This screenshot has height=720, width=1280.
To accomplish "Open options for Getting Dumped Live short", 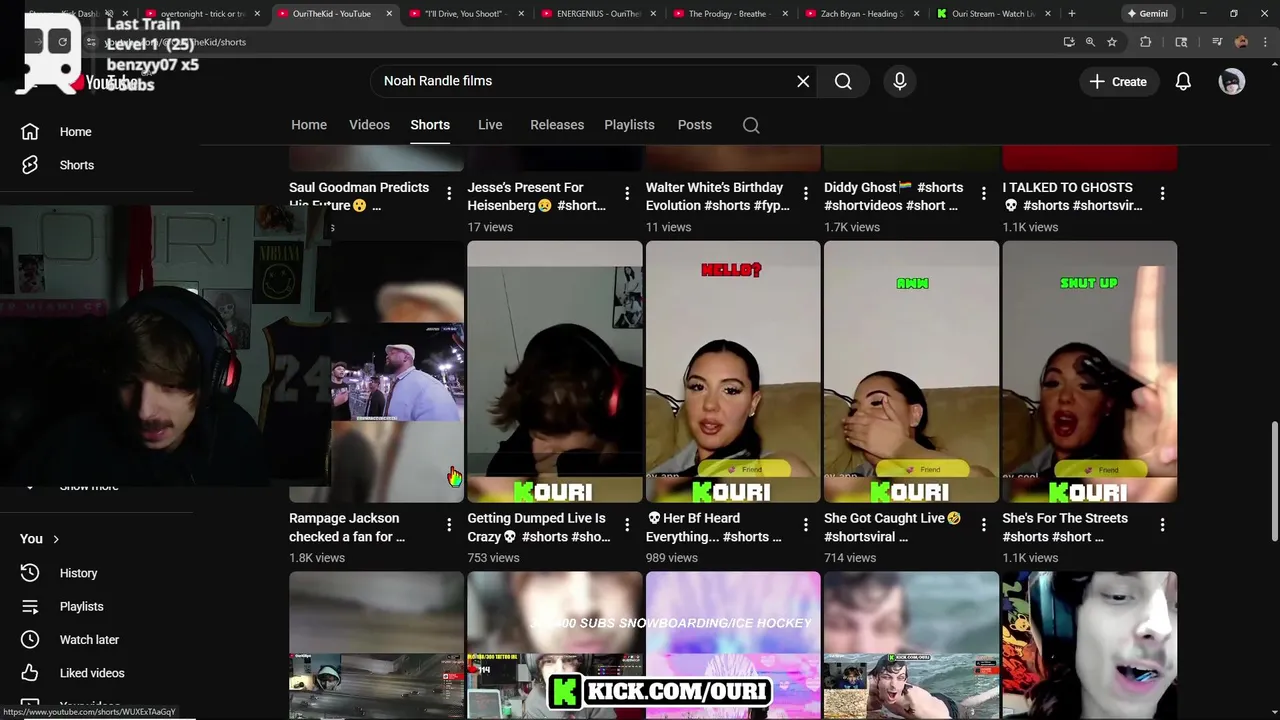I will pyautogui.click(x=627, y=524).
